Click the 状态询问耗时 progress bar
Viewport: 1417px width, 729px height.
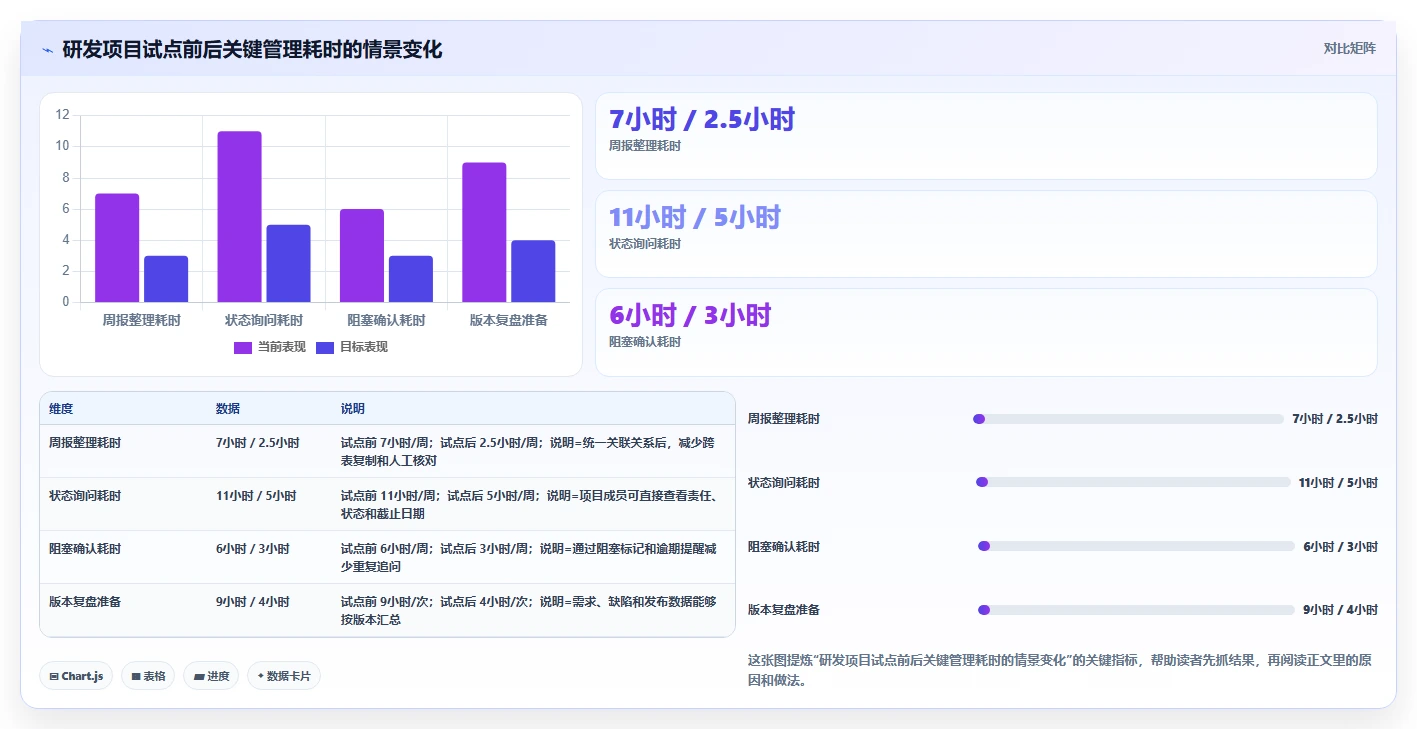point(1133,482)
